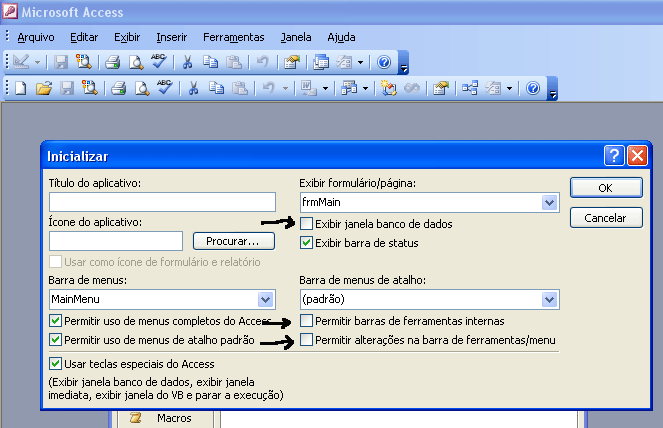Click the Título do aplicativo text field
This screenshot has height=428, width=663.
tap(162, 202)
